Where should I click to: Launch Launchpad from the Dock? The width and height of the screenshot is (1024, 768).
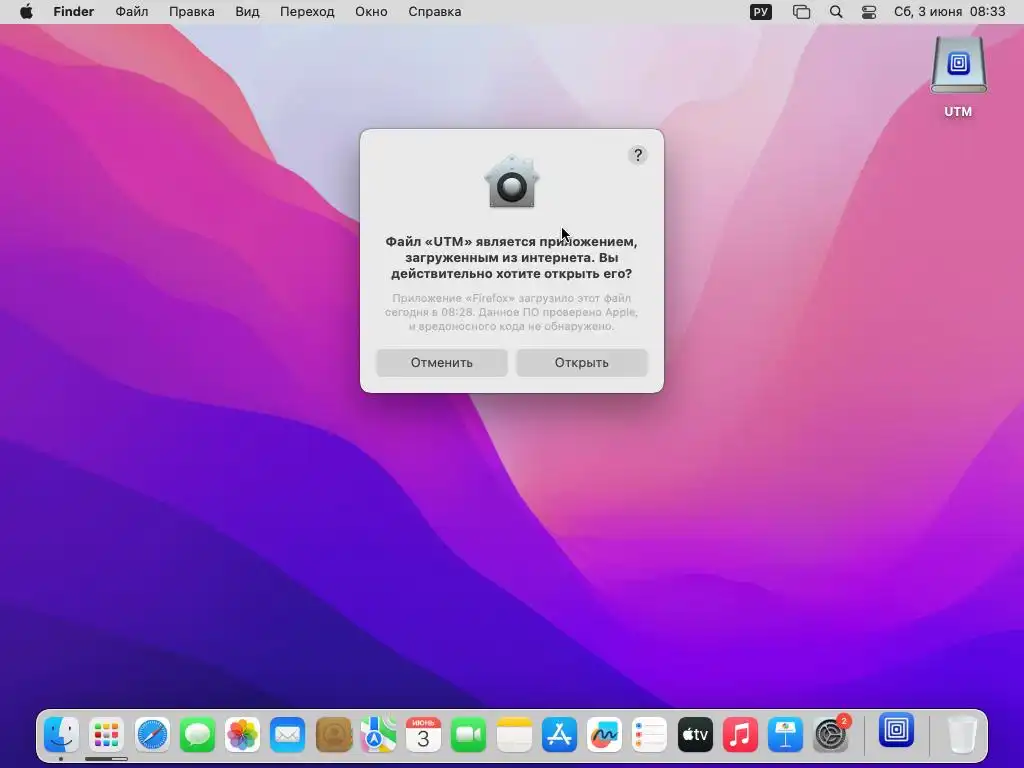point(106,735)
